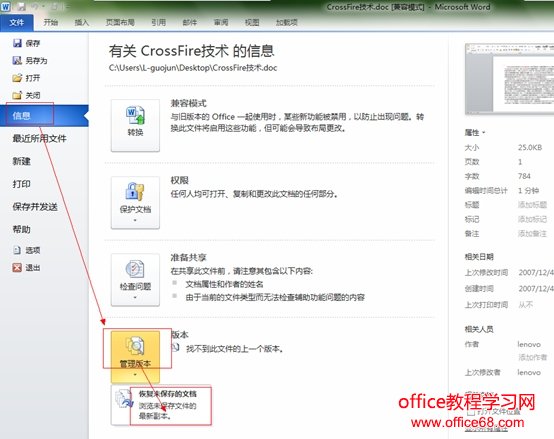Click the 相关人员 section heading
Screen dimensions: 554x439
pyautogui.click(x=479, y=329)
